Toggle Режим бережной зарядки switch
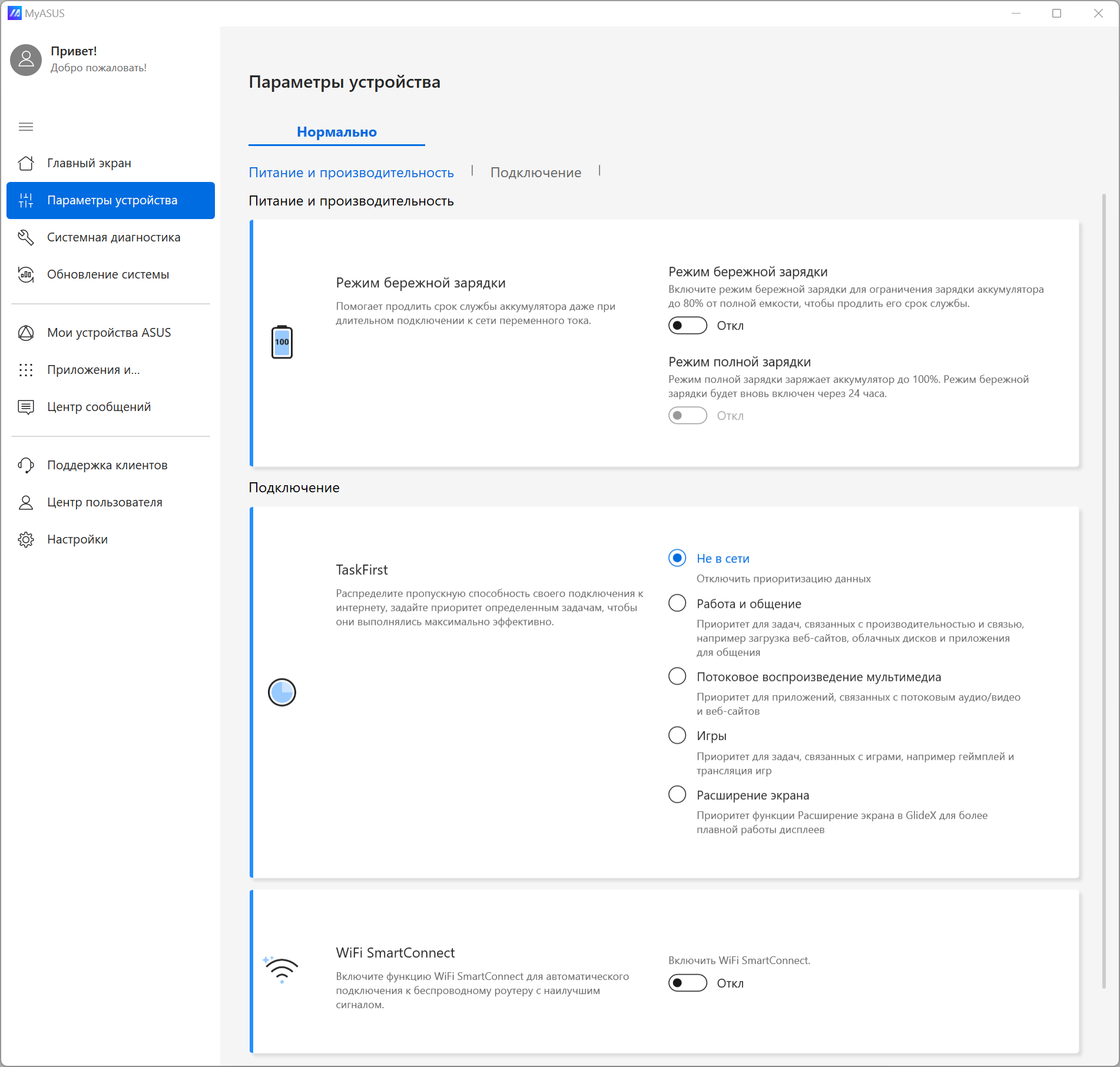 pyautogui.click(x=688, y=326)
